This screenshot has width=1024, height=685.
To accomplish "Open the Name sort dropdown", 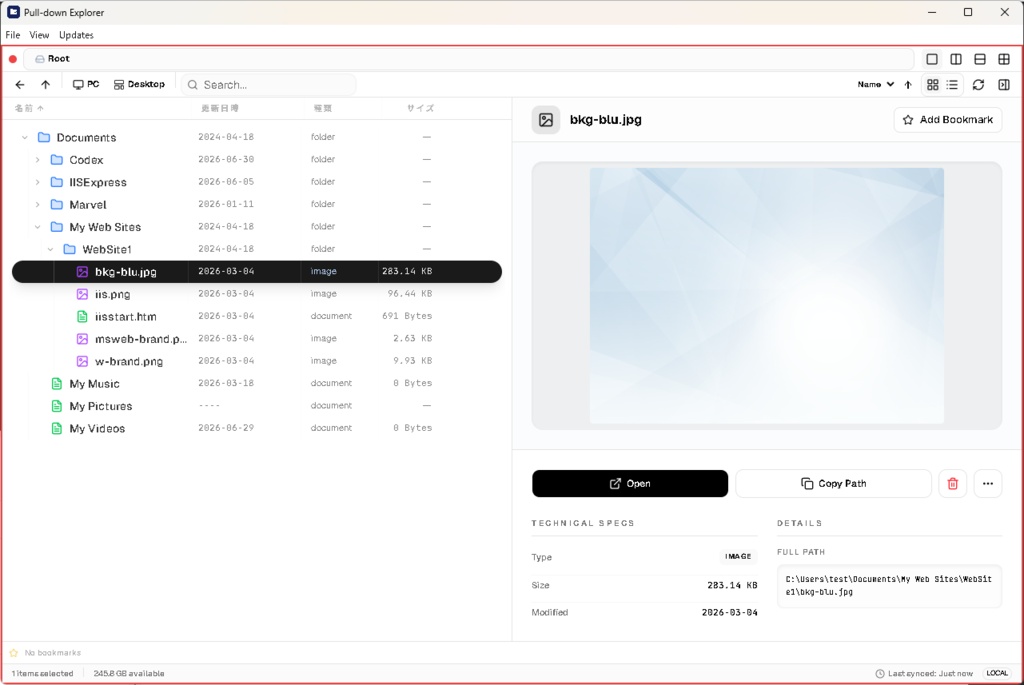I will [x=875, y=85].
